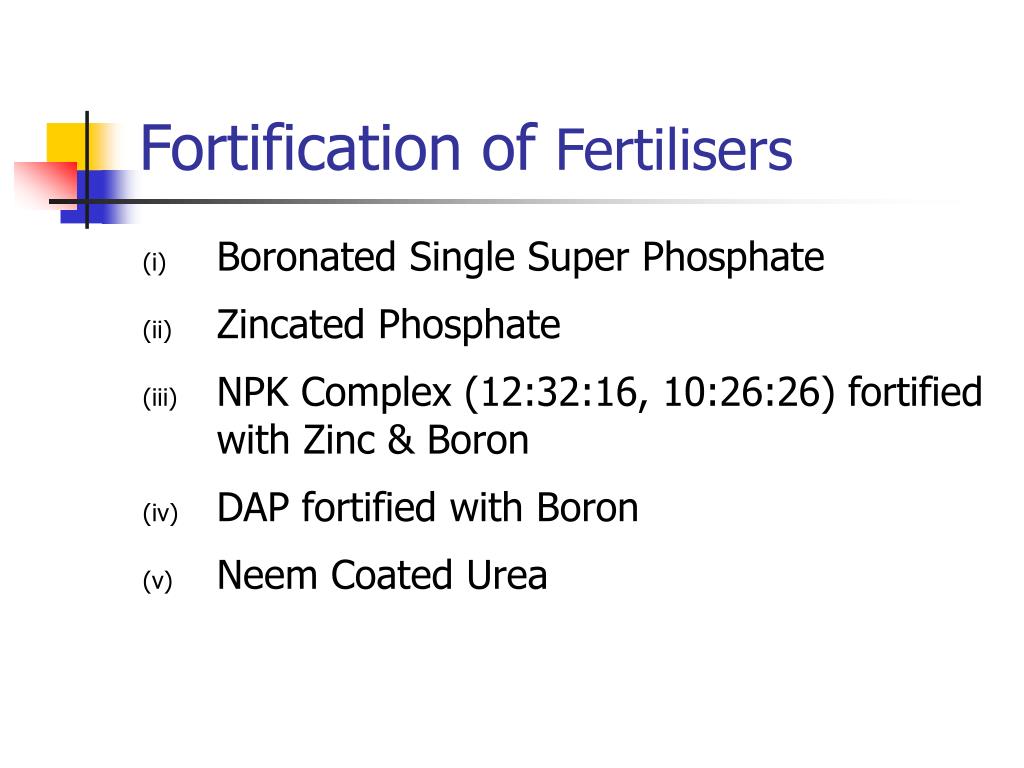The height and width of the screenshot is (768, 1024).
Task: Click the 'with Zinc & Boron' line
Action: 373,440
